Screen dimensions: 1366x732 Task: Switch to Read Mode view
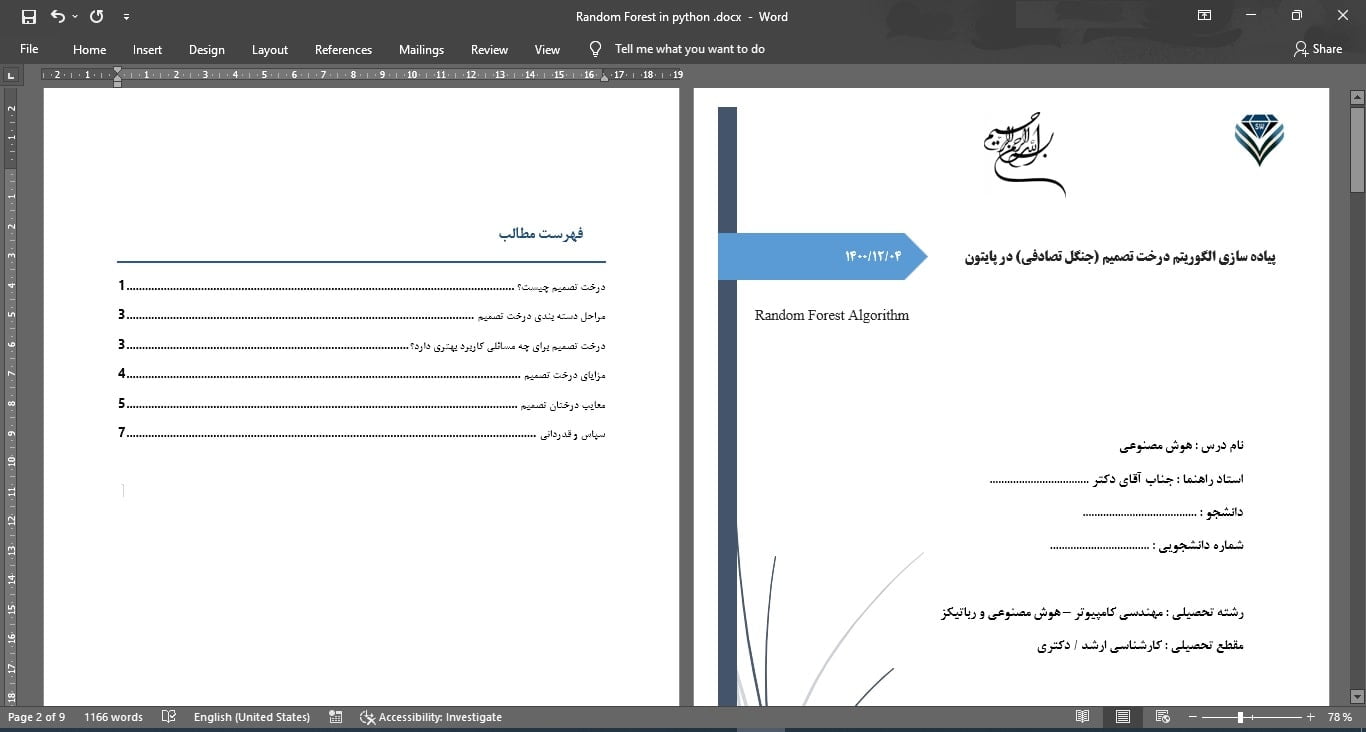click(1082, 717)
